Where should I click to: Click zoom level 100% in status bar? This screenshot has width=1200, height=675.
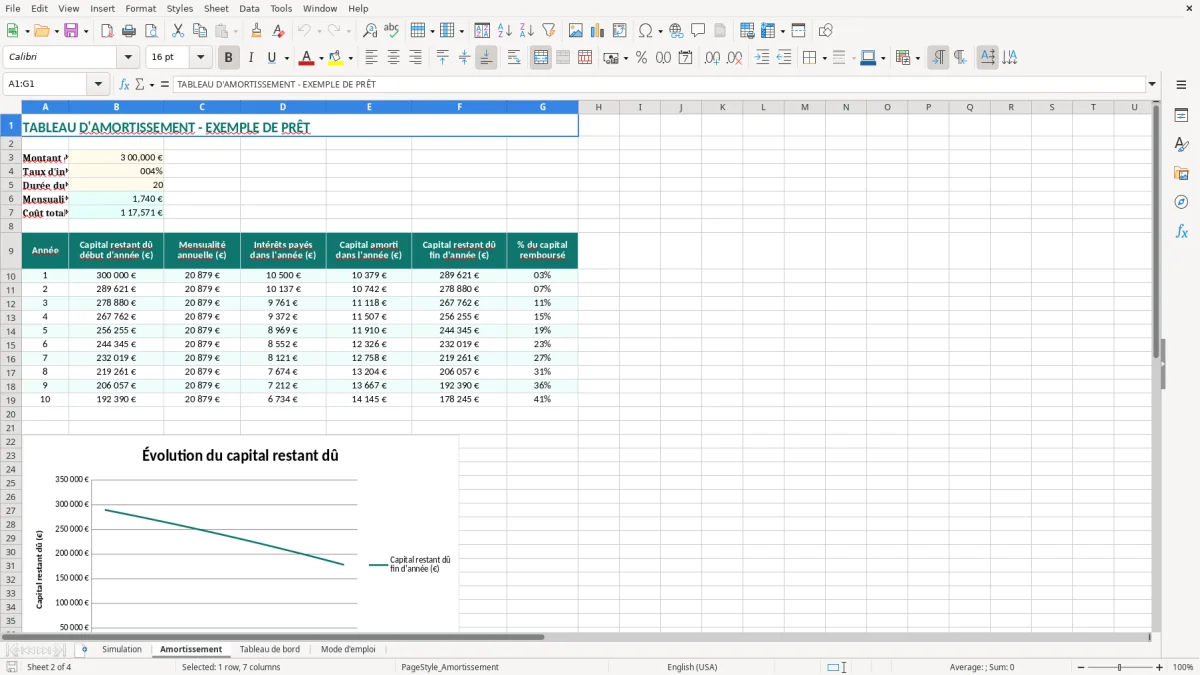tap(1183, 667)
